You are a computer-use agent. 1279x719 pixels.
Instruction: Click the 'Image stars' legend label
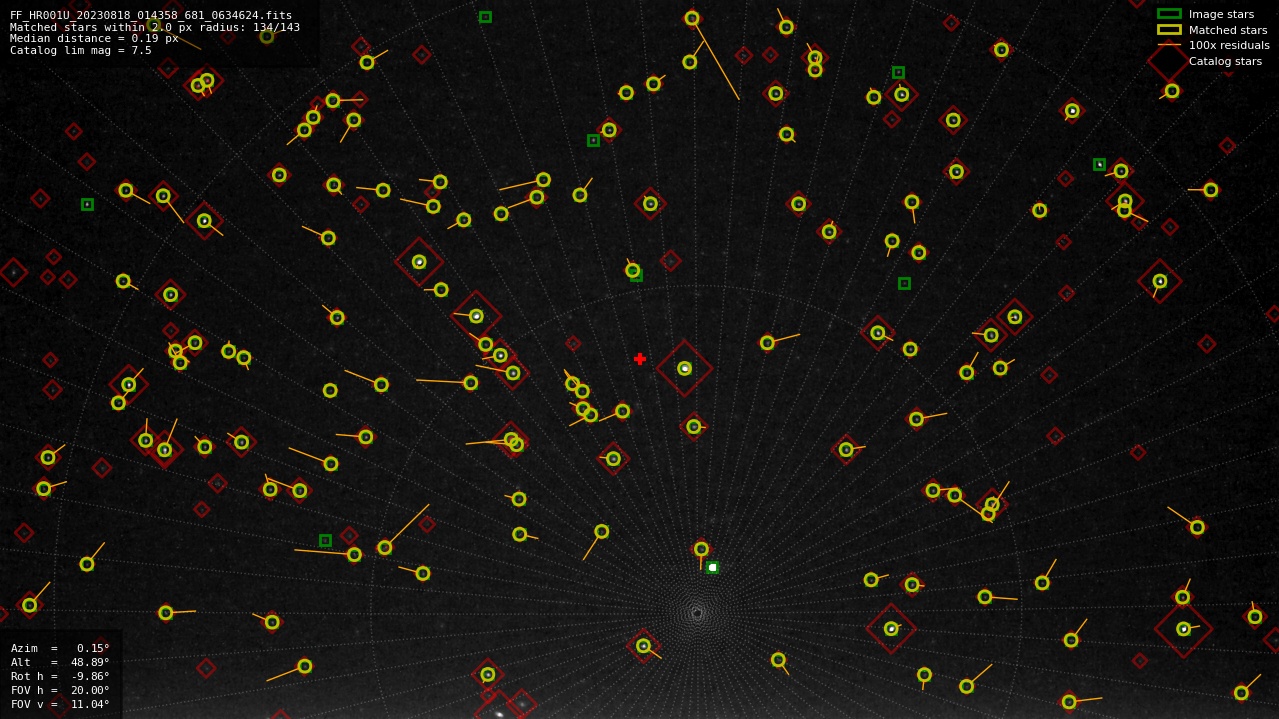1221,14
